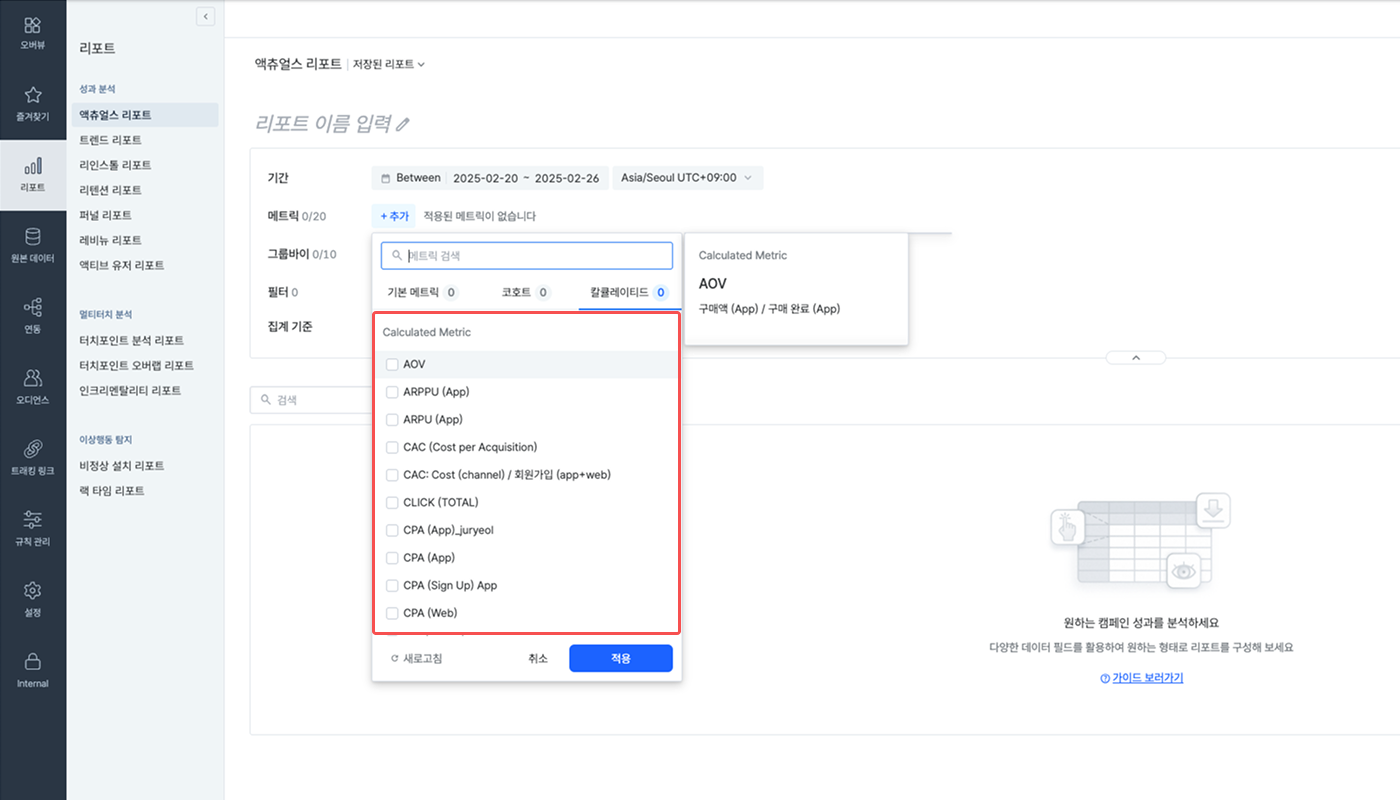Open the 즐겨찾기 star icon
Screen dimensions: 1400x800
(x=33, y=95)
